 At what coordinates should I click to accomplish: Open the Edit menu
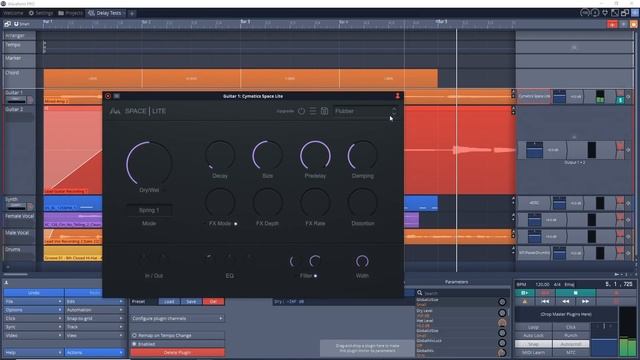coord(95,301)
